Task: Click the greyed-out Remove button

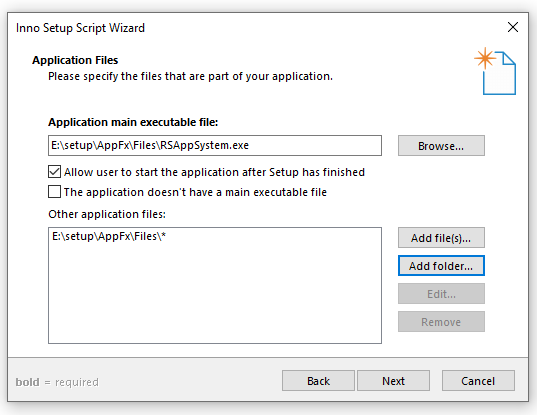Action: (x=441, y=322)
